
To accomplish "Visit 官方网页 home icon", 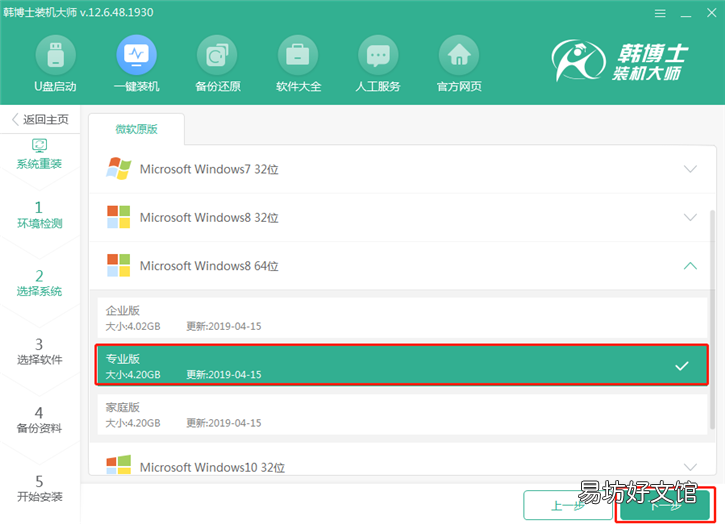I will (459, 55).
